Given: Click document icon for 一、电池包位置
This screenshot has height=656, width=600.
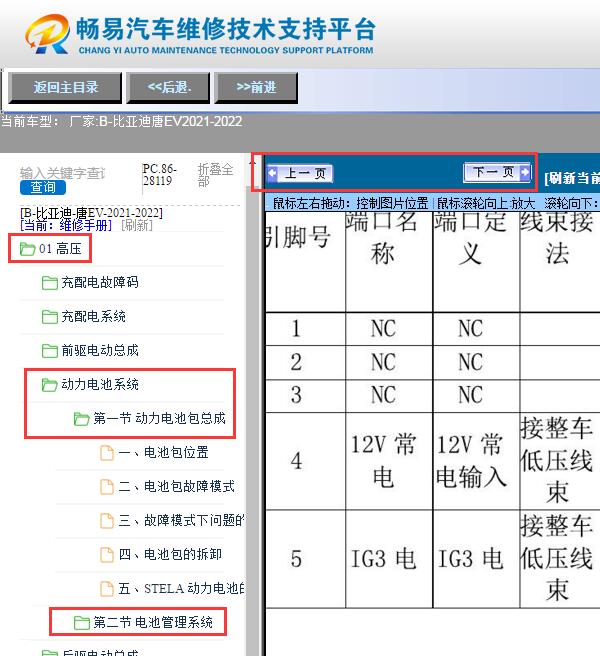Looking at the screenshot, I should tap(107, 453).
